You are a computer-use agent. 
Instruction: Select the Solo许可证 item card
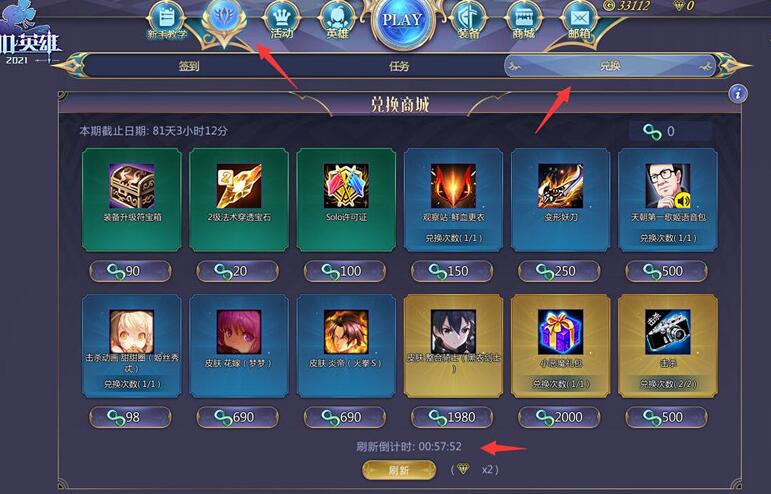pos(346,200)
